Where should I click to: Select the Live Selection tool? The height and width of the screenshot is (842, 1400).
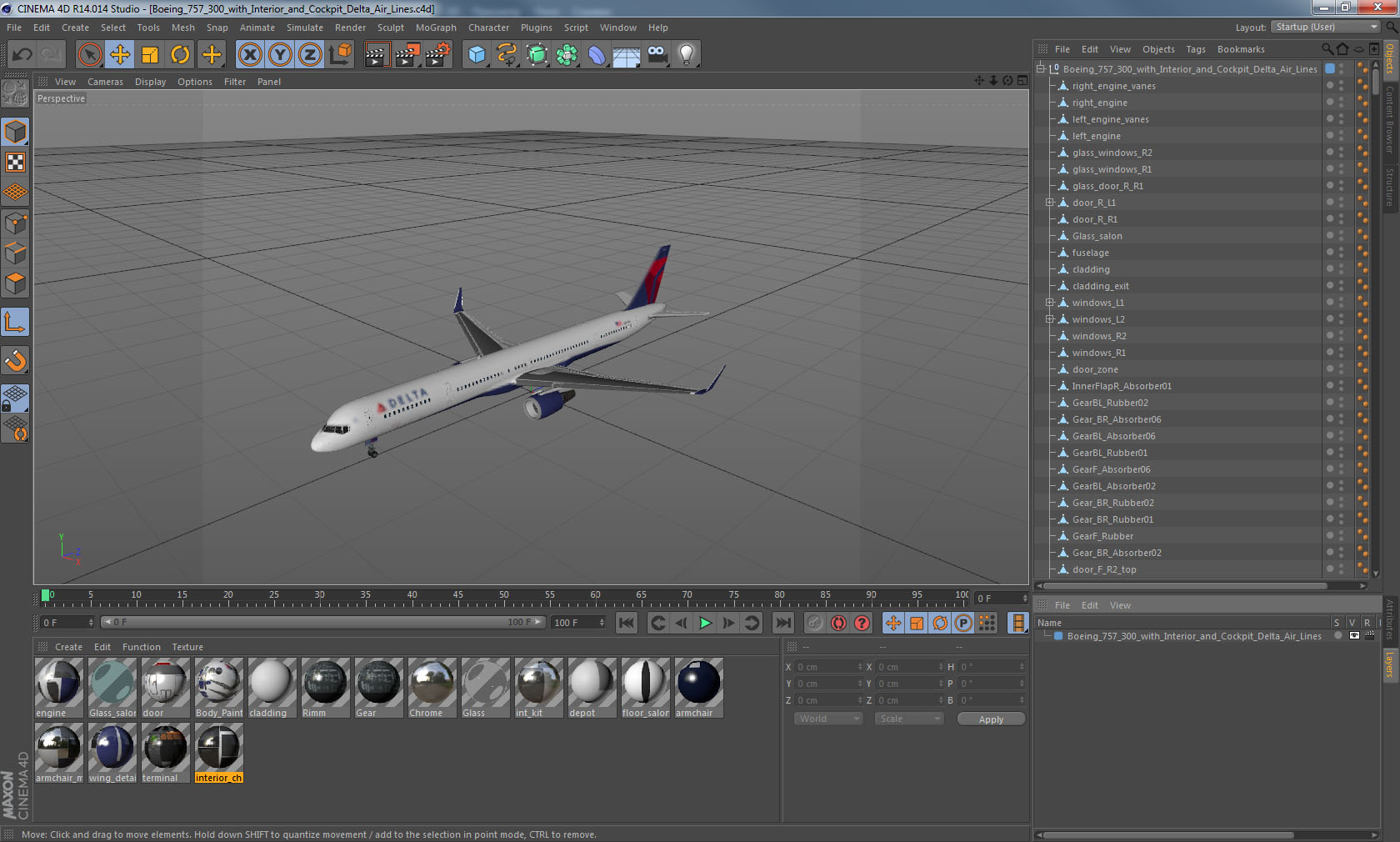point(89,55)
